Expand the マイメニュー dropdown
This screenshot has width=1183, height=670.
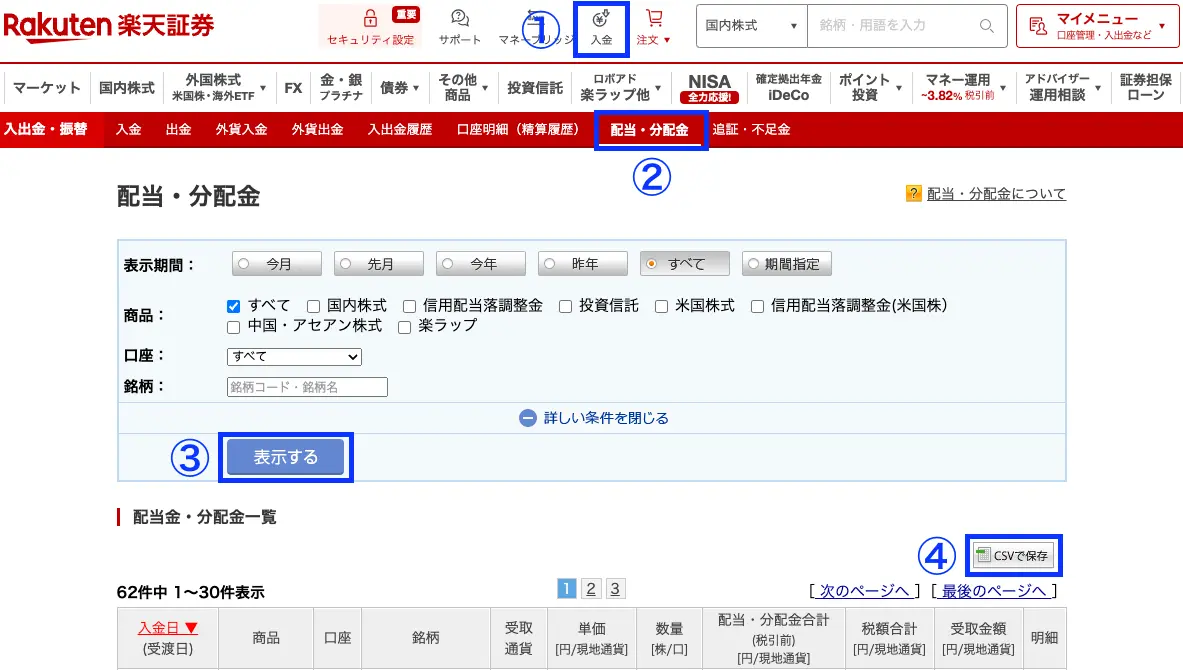(1097, 26)
